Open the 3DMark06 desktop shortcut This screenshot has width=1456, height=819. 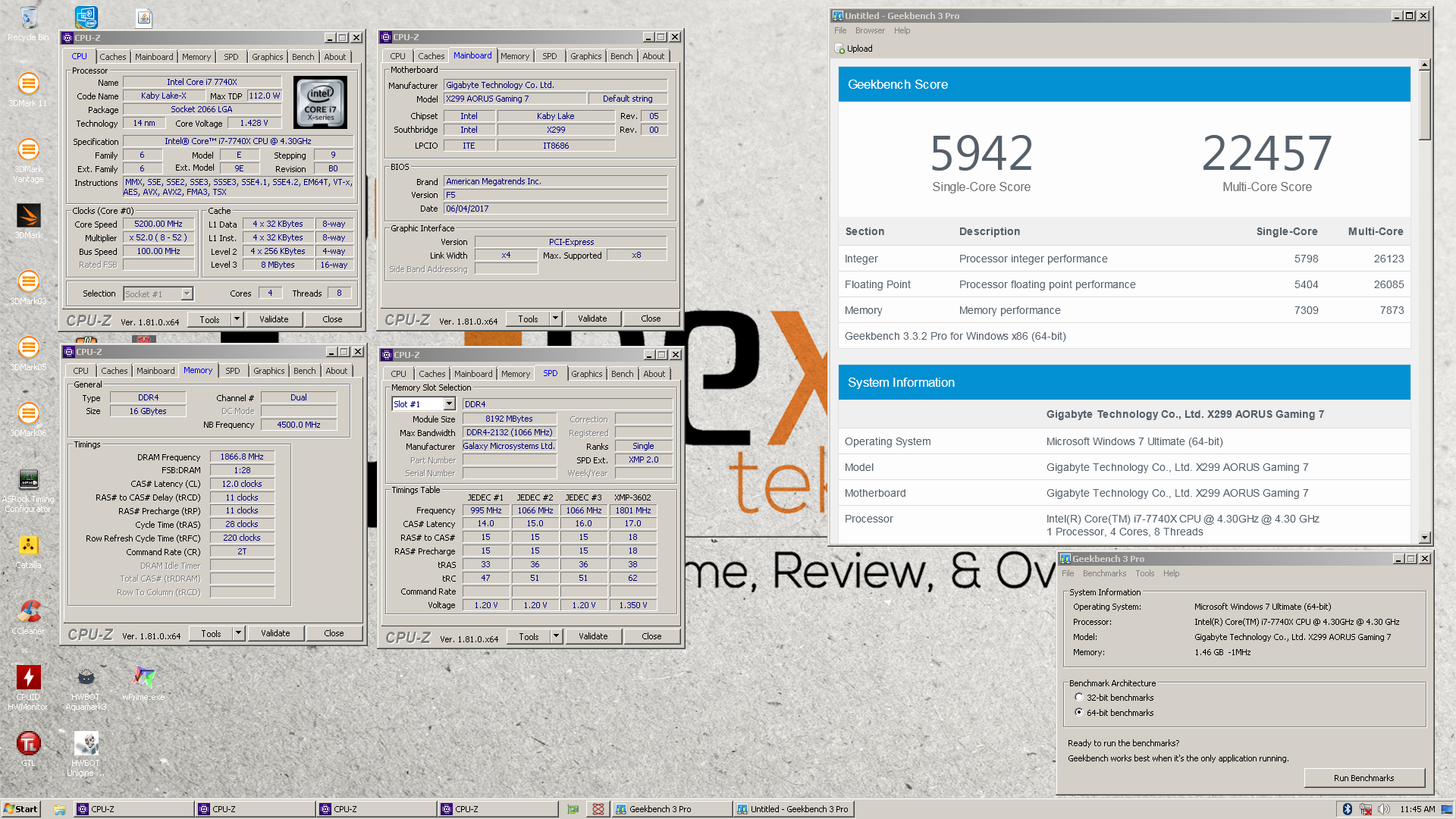pyautogui.click(x=28, y=419)
